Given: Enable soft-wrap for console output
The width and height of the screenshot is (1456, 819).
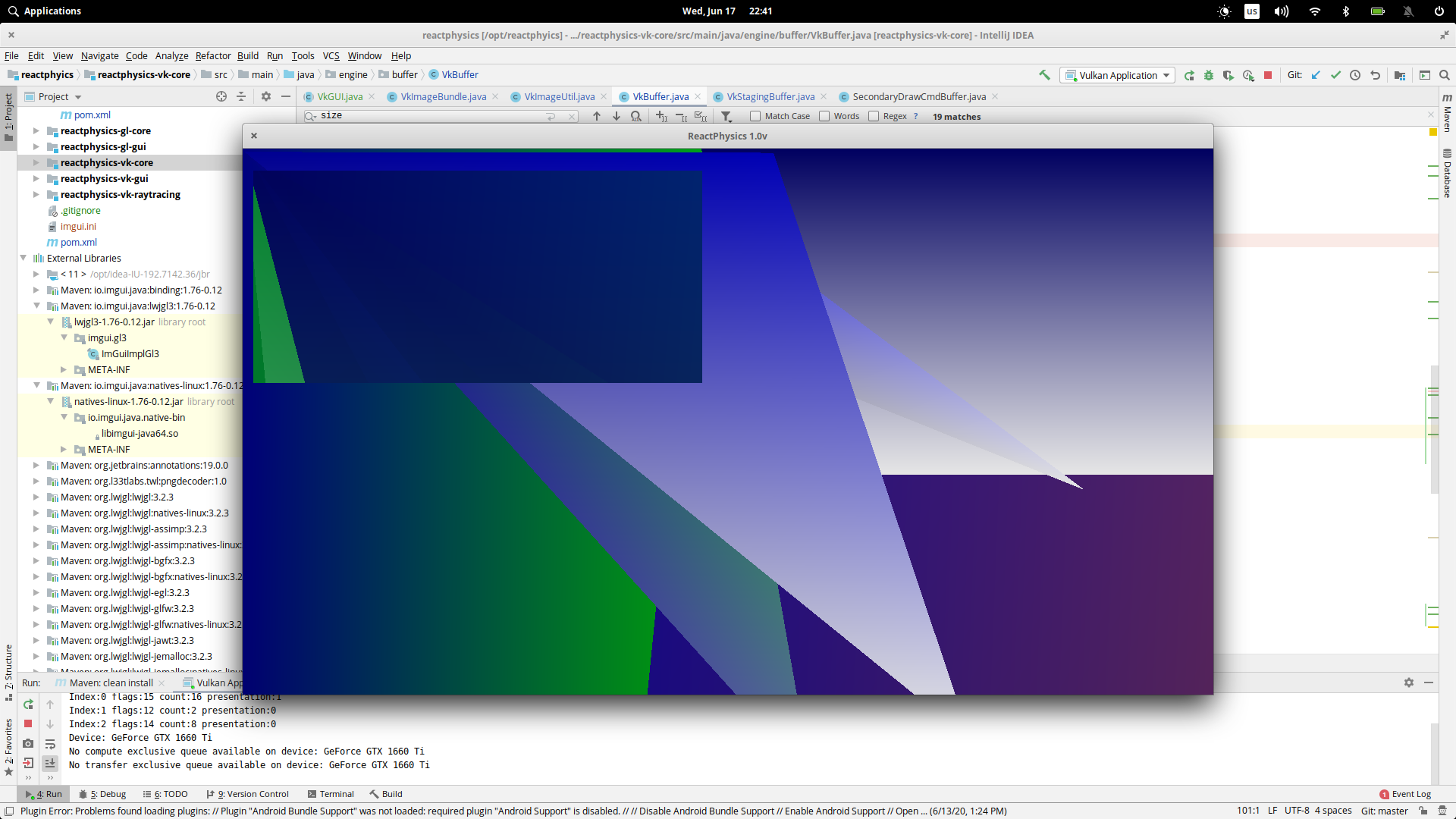Looking at the screenshot, I should pyautogui.click(x=50, y=744).
